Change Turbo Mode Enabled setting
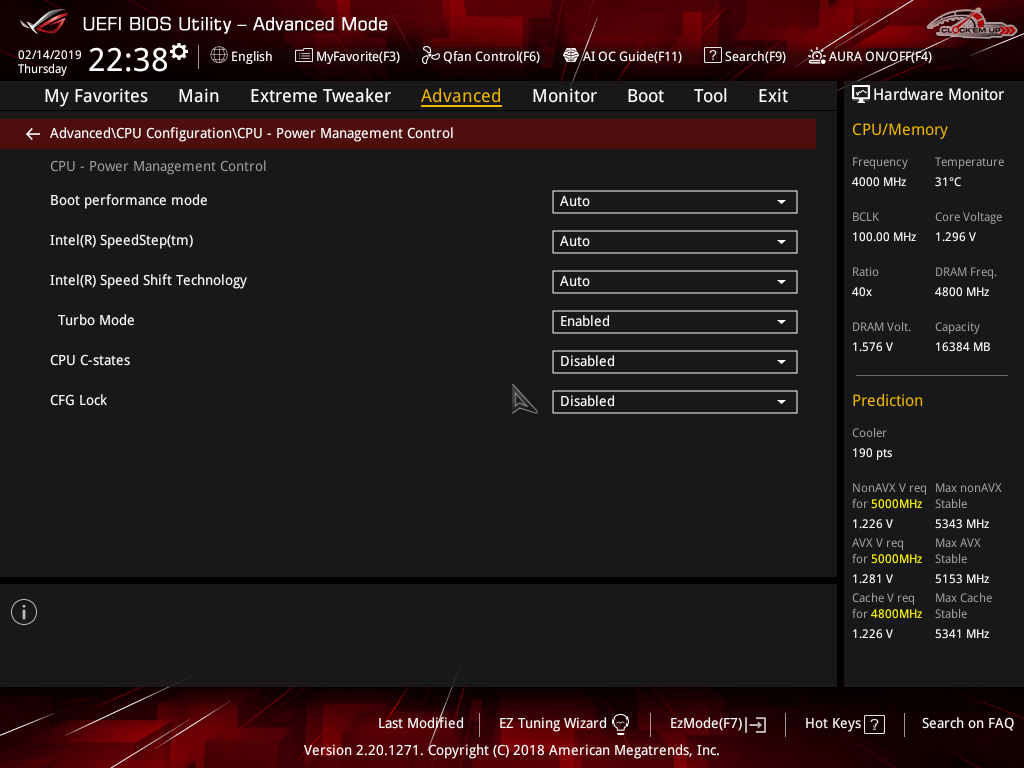This screenshot has height=768, width=1024. point(674,321)
